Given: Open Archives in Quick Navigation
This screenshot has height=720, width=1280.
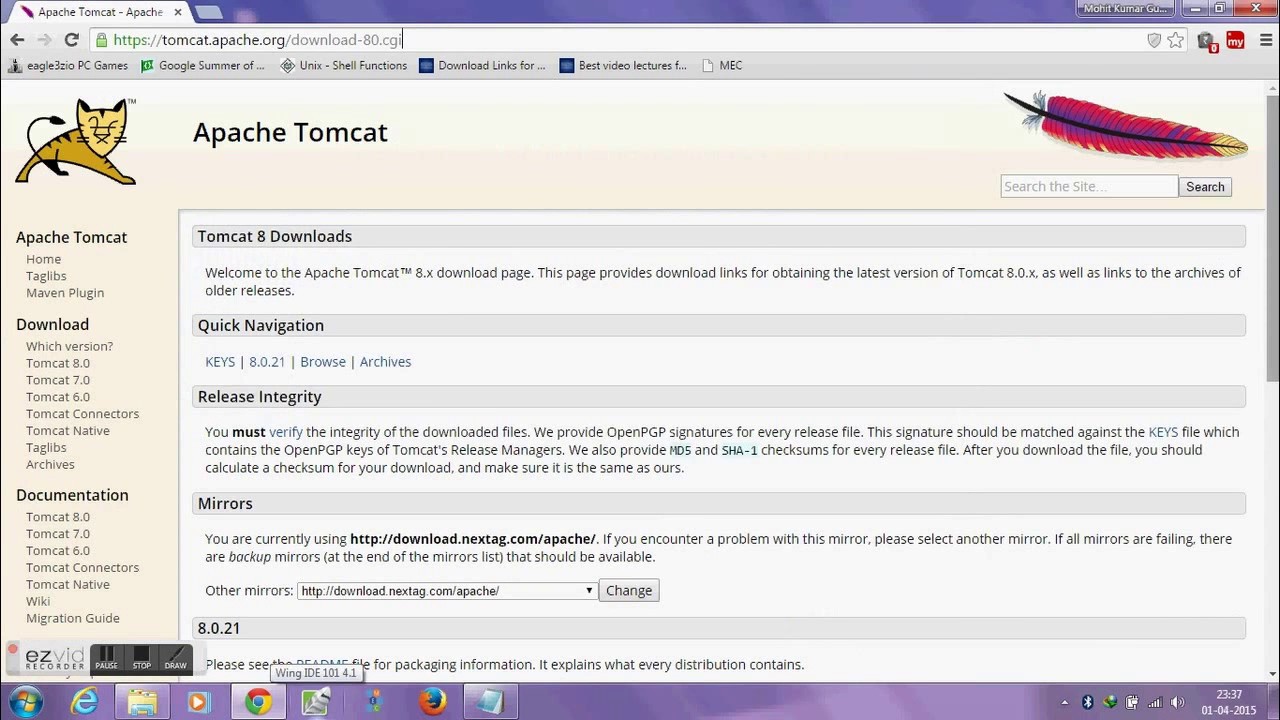Looking at the screenshot, I should 385,362.
